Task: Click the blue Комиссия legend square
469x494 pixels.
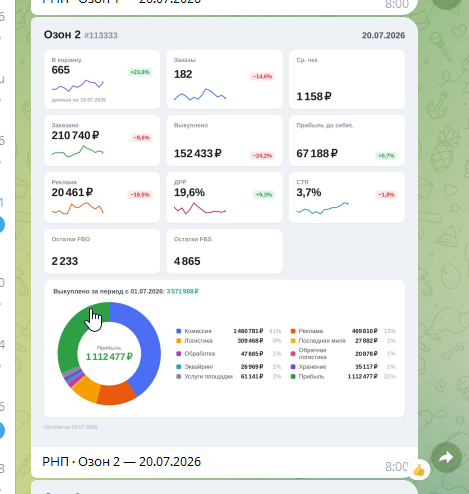Action: tap(178, 331)
